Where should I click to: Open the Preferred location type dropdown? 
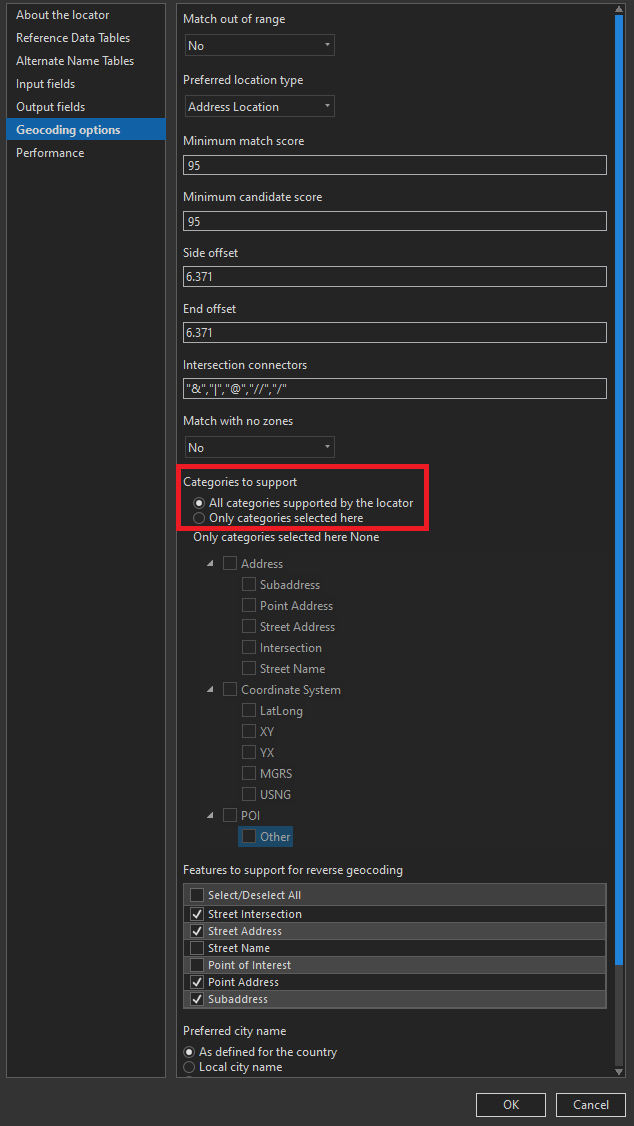tap(260, 107)
